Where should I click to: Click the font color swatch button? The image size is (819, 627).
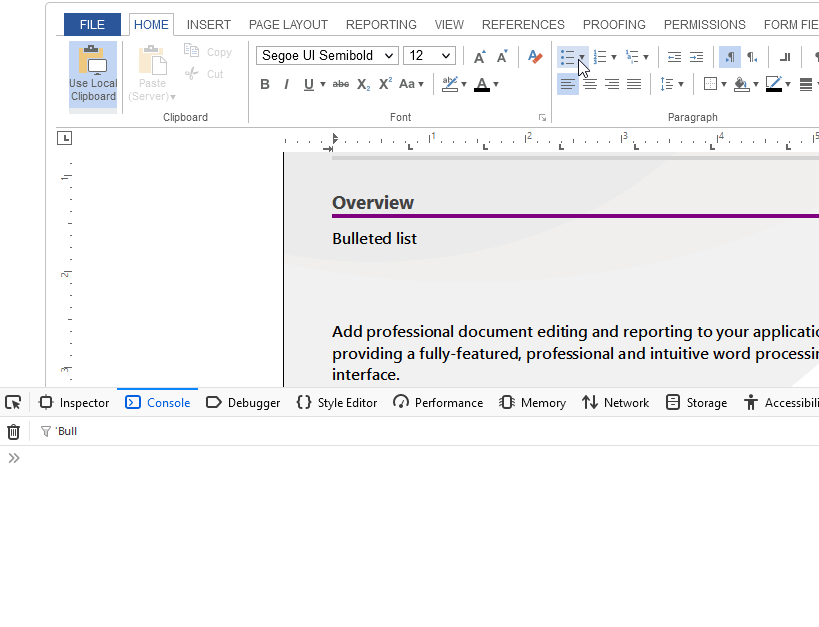click(x=482, y=85)
